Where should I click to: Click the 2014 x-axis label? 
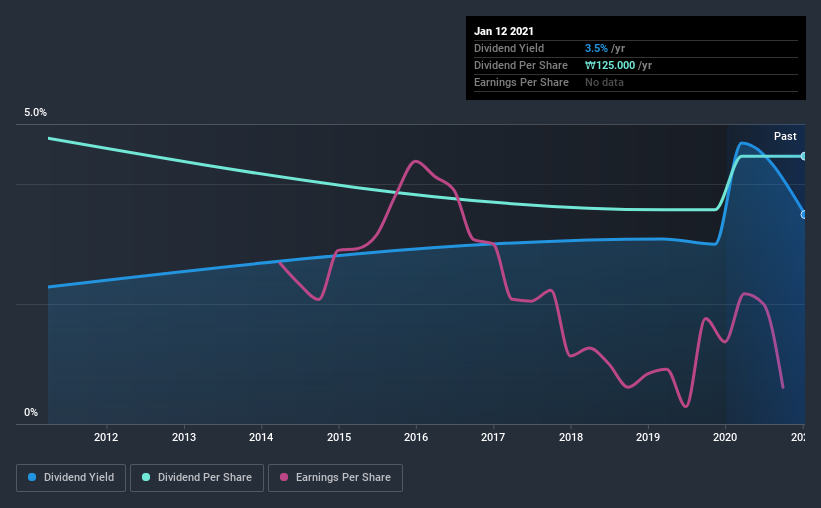point(261,437)
